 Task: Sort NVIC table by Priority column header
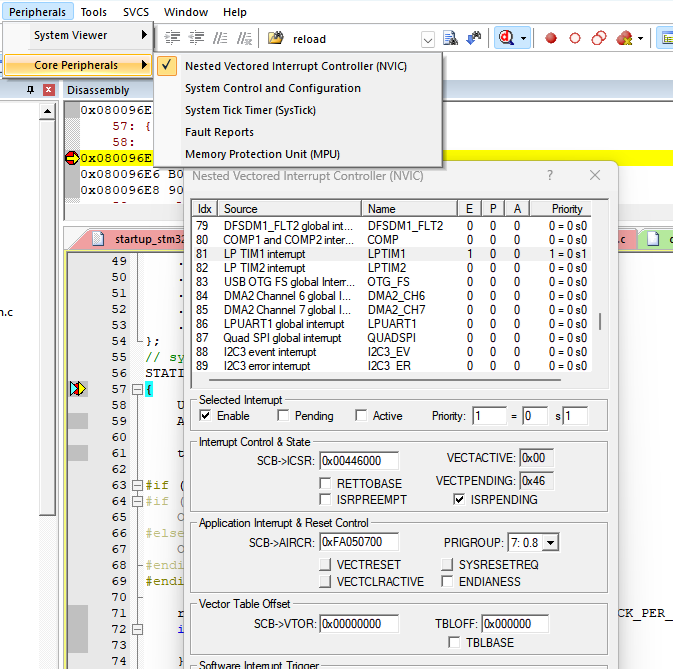coord(561,209)
